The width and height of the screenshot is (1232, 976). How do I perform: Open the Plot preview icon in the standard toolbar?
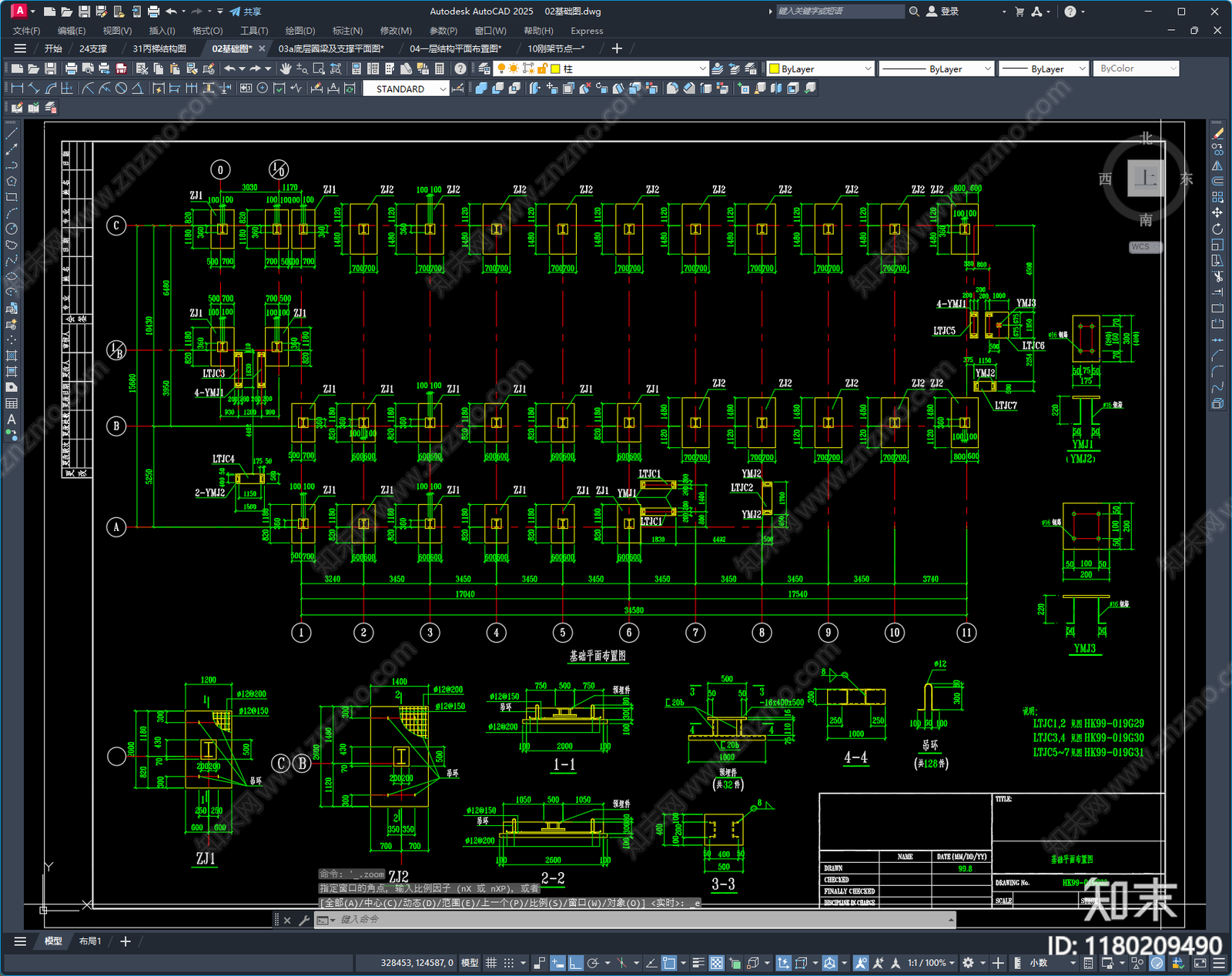pyautogui.click(x=88, y=69)
